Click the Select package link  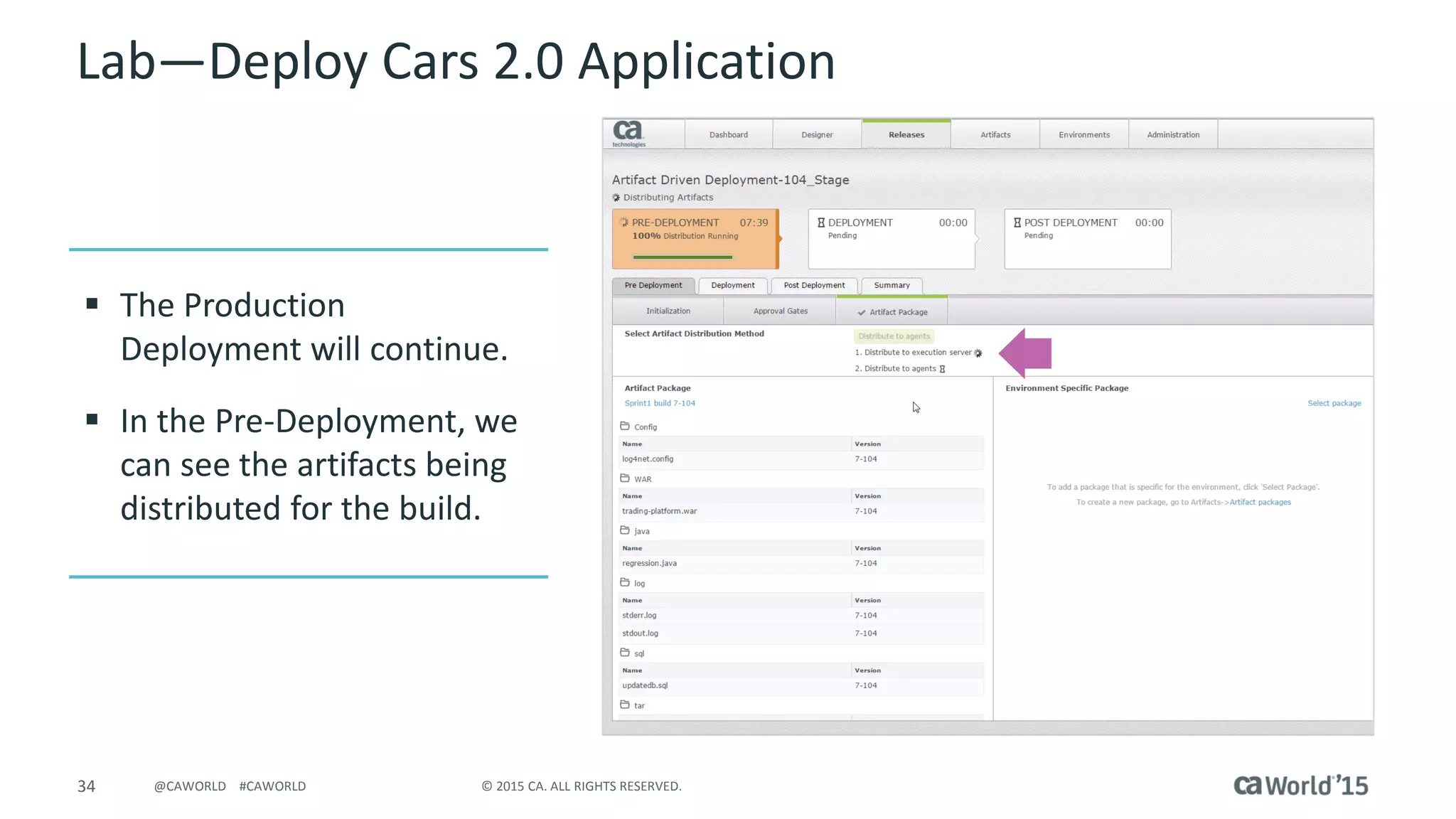1334,403
